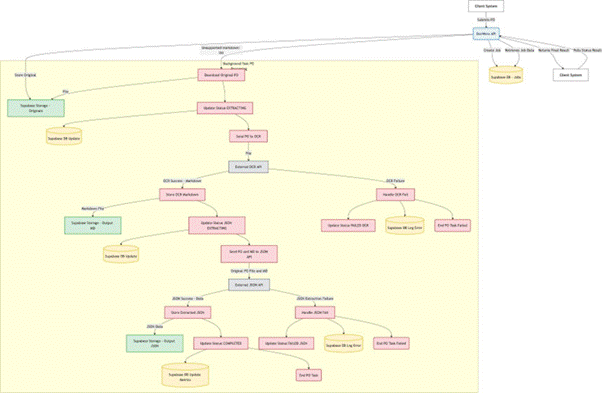Click the Send PO and MD to JSON API node
The height and width of the screenshot is (393, 602).
[x=249, y=254]
